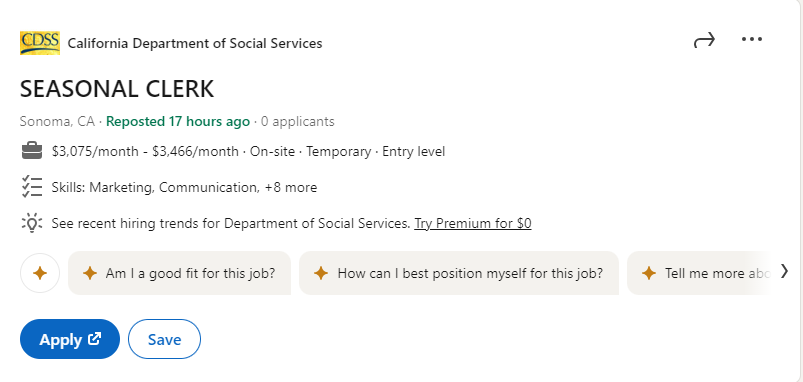Click the external link icon on Apply
Image resolution: width=803 pixels, height=382 pixels.
(x=95, y=338)
